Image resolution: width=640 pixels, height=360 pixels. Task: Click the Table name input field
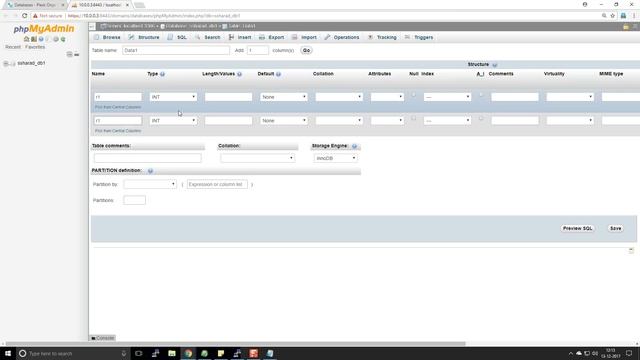(176, 50)
